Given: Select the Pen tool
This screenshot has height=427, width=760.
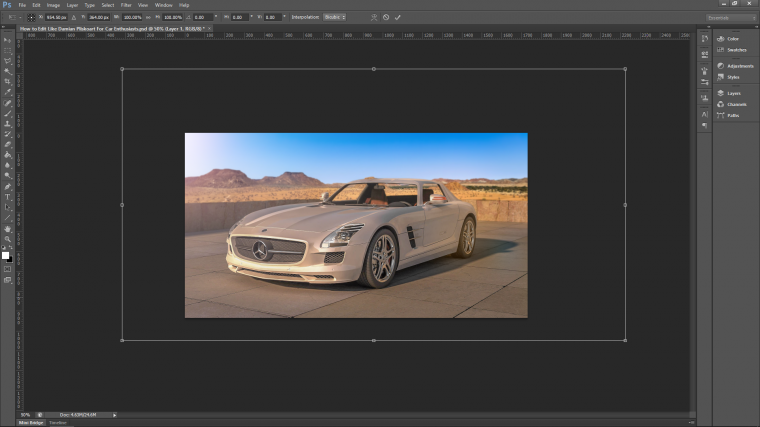Looking at the screenshot, I should [7, 187].
